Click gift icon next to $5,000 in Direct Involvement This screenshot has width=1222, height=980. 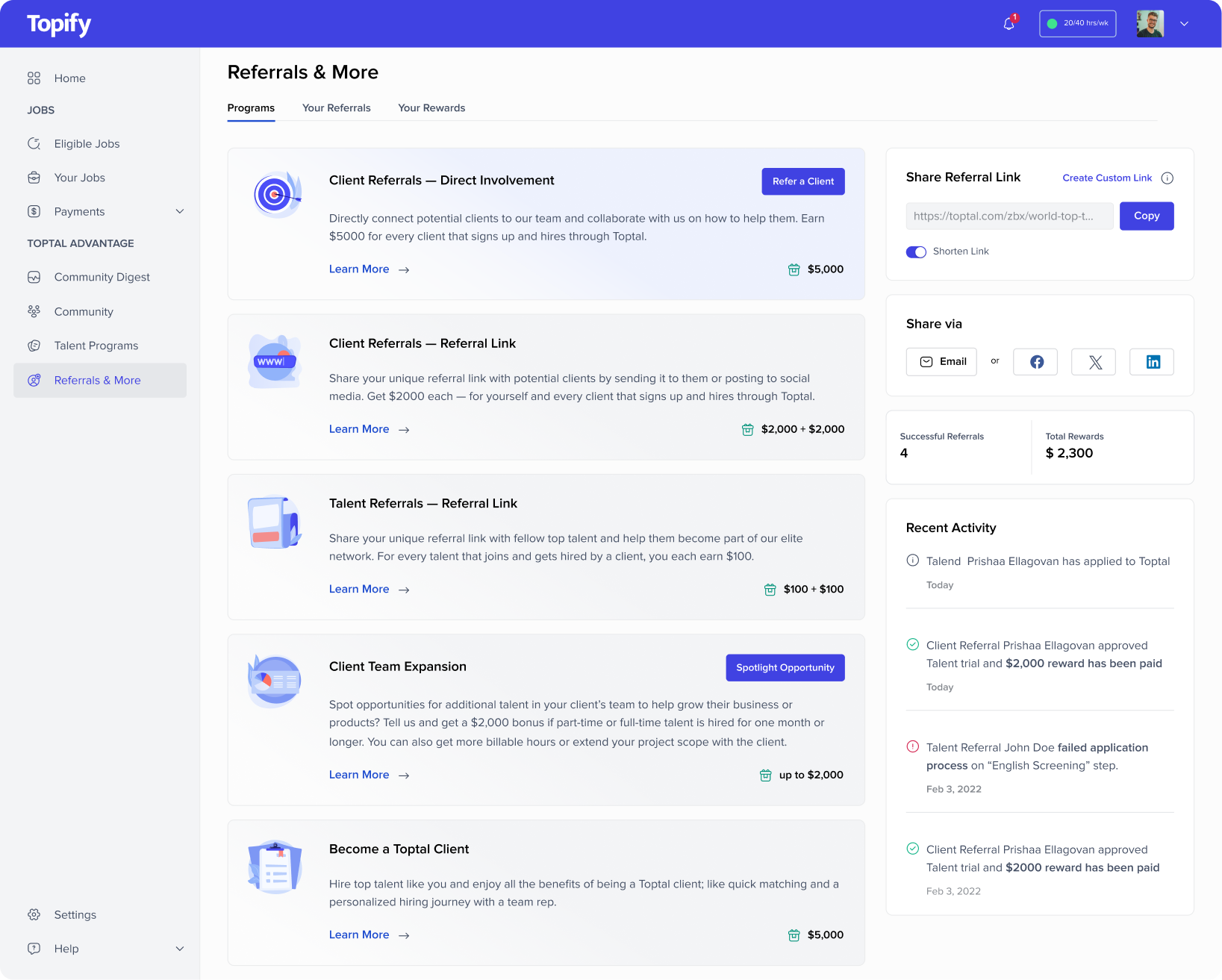794,269
